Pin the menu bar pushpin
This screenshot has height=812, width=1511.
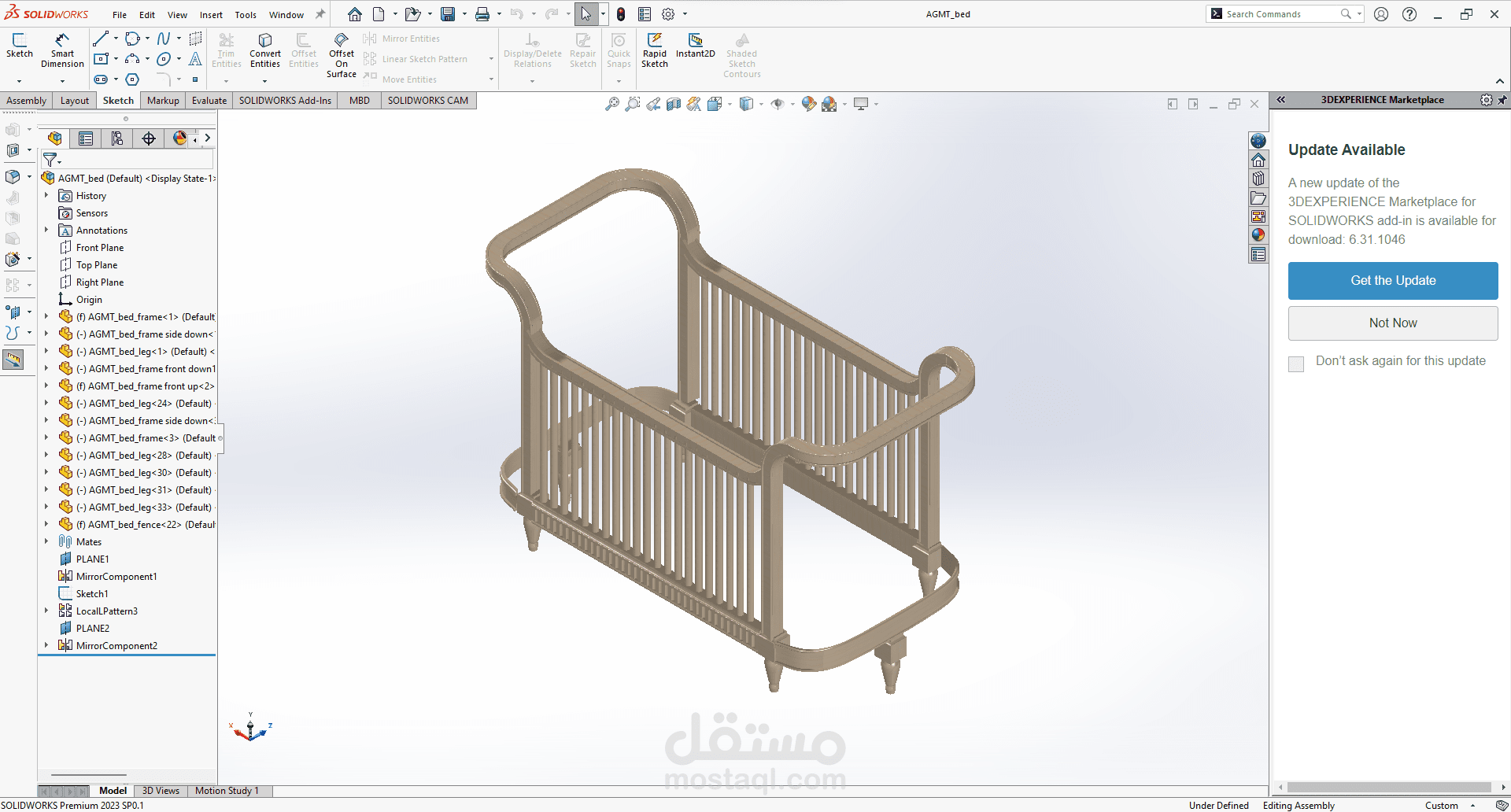320,14
